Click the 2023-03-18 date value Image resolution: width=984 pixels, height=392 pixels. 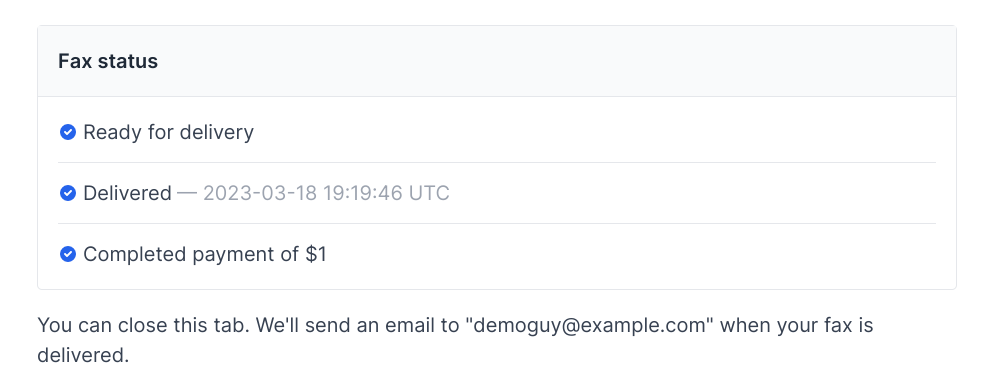(x=260, y=193)
